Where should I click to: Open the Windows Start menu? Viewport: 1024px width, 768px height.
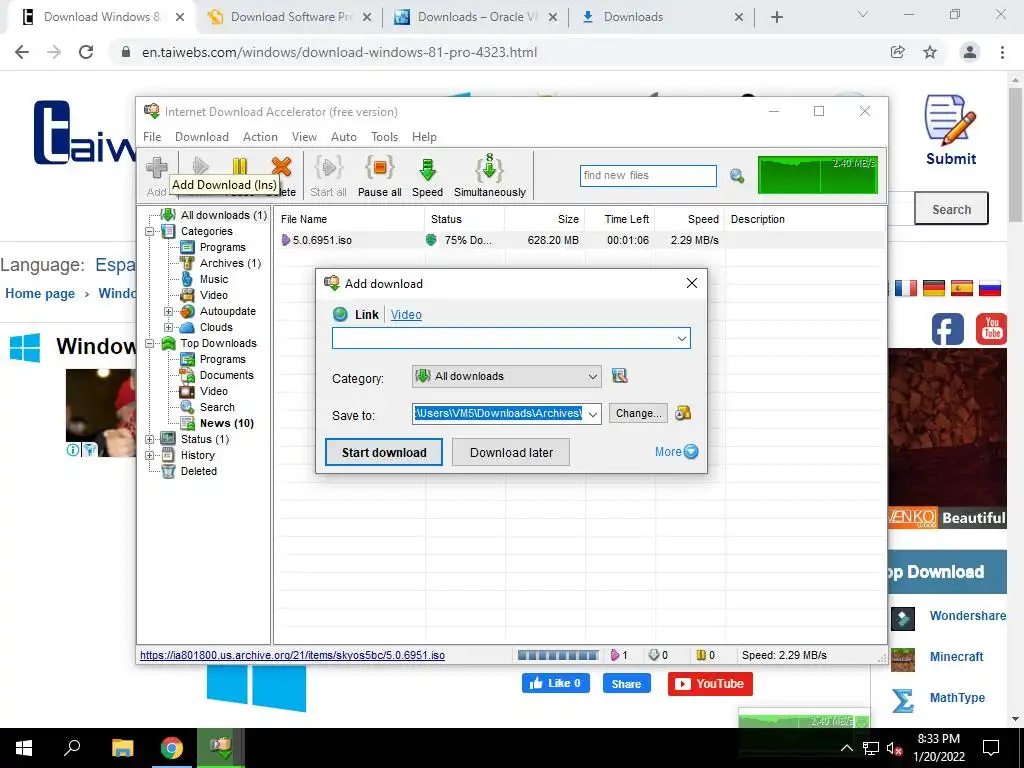point(24,748)
